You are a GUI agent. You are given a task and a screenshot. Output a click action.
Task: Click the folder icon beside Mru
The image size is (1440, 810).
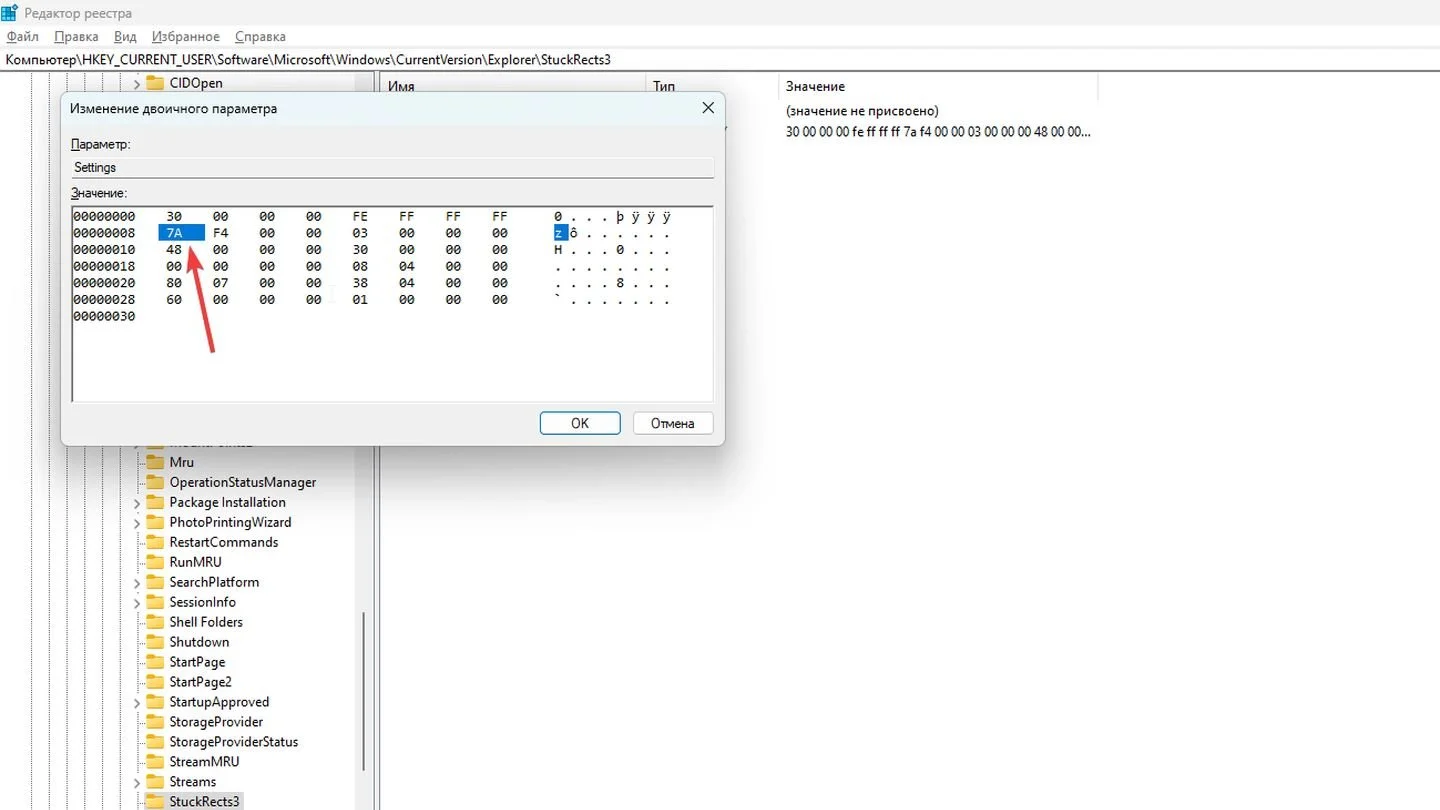[x=154, y=462]
